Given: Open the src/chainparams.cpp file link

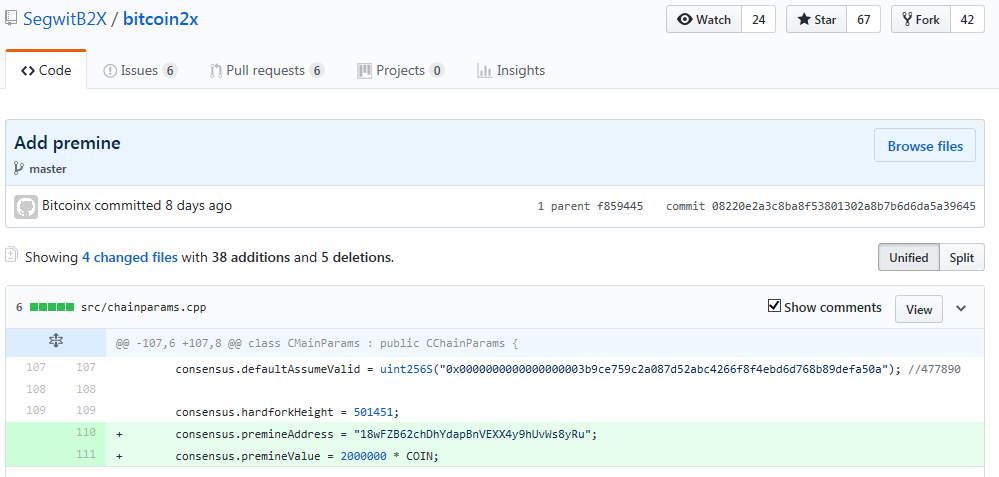Looking at the screenshot, I should (143, 308).
